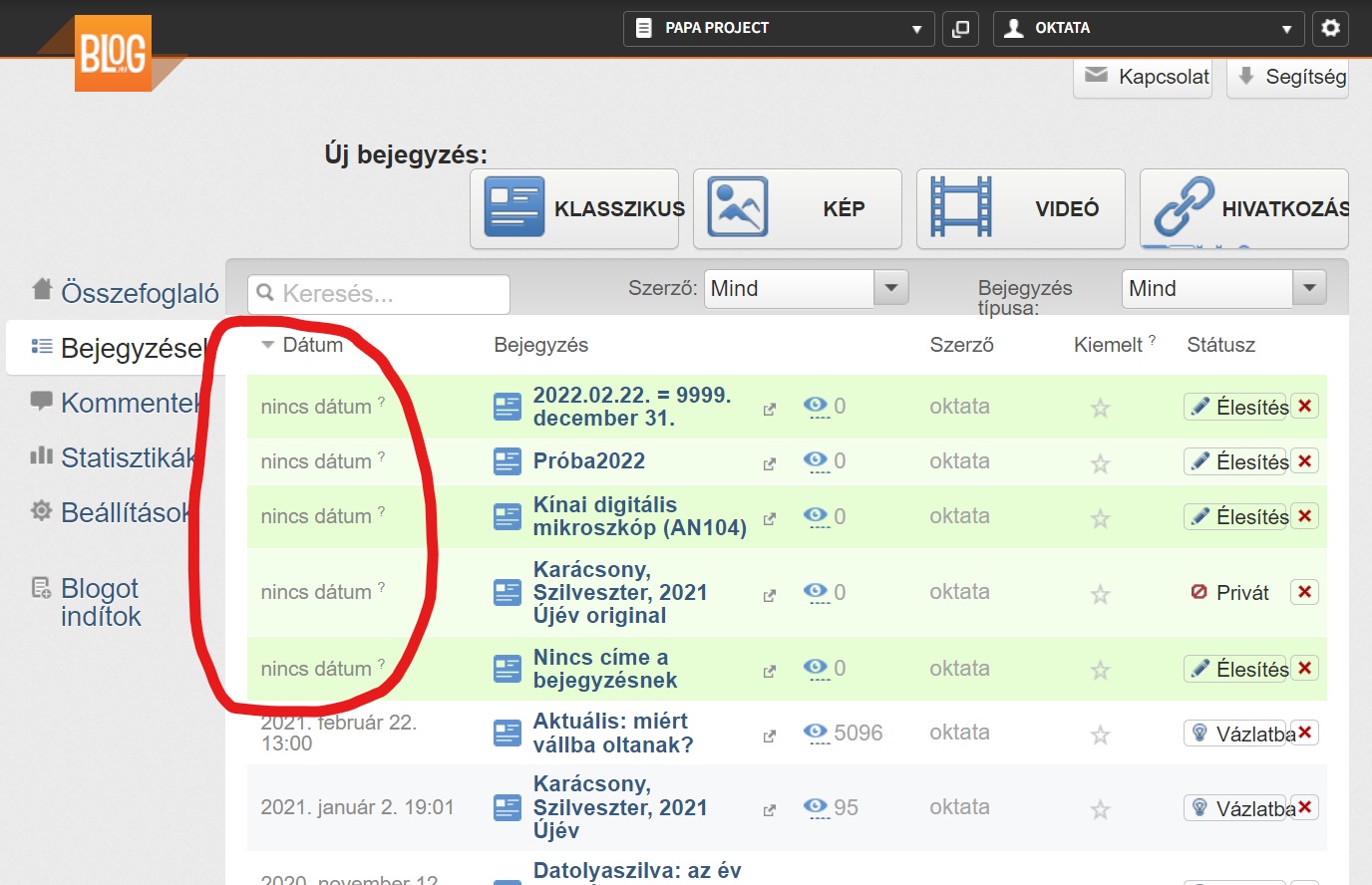The height and width of the screenshot is (885, 1372).
Task: Go to Összefoglaló in the sidebar
Action: (x=126, y=292)
